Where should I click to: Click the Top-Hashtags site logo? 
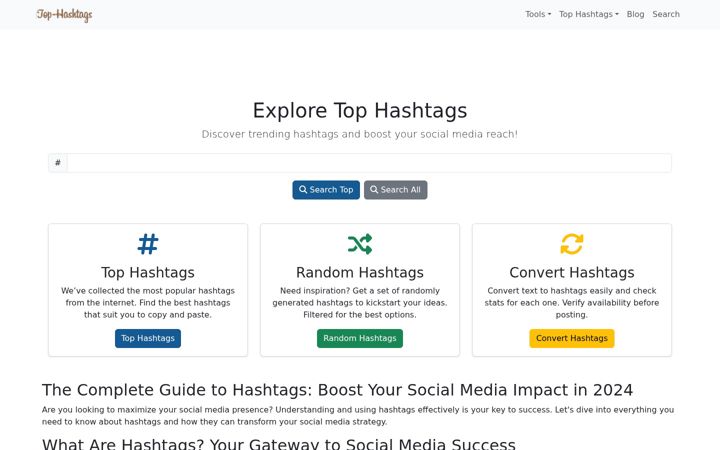(x=64, y=15)
